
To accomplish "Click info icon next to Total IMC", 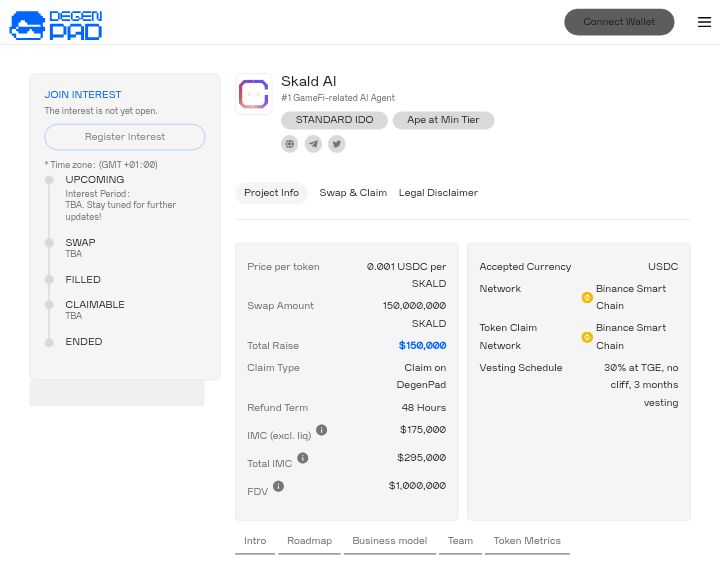I will pos(302,458).
